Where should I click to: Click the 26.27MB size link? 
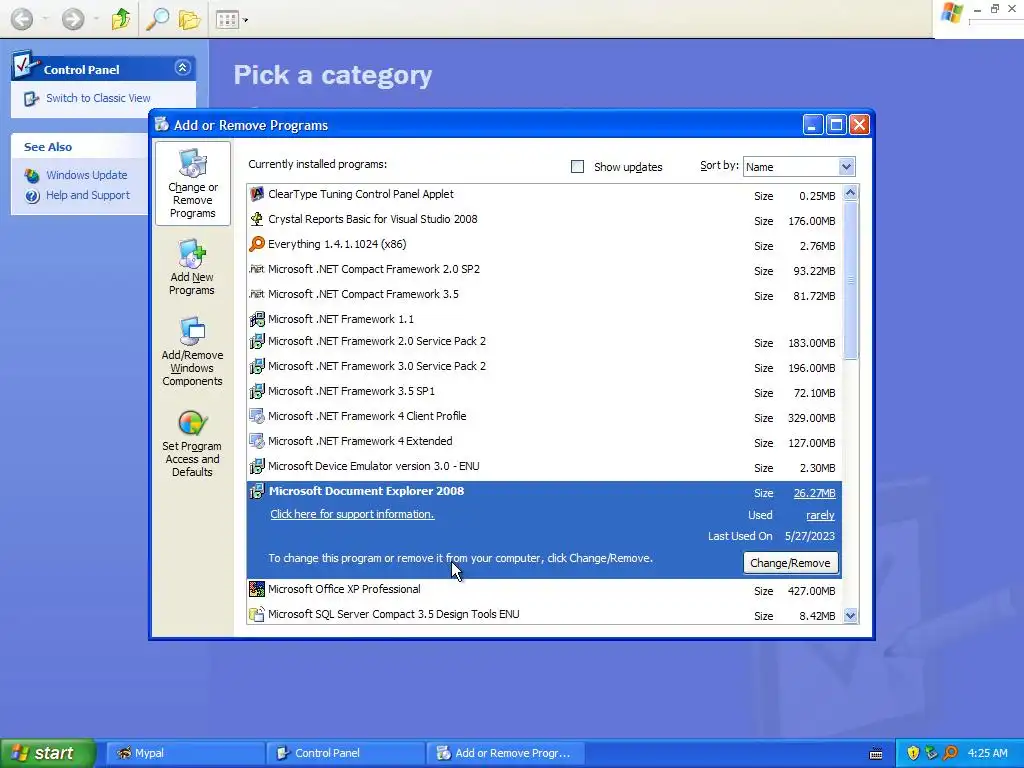[814, 493]
